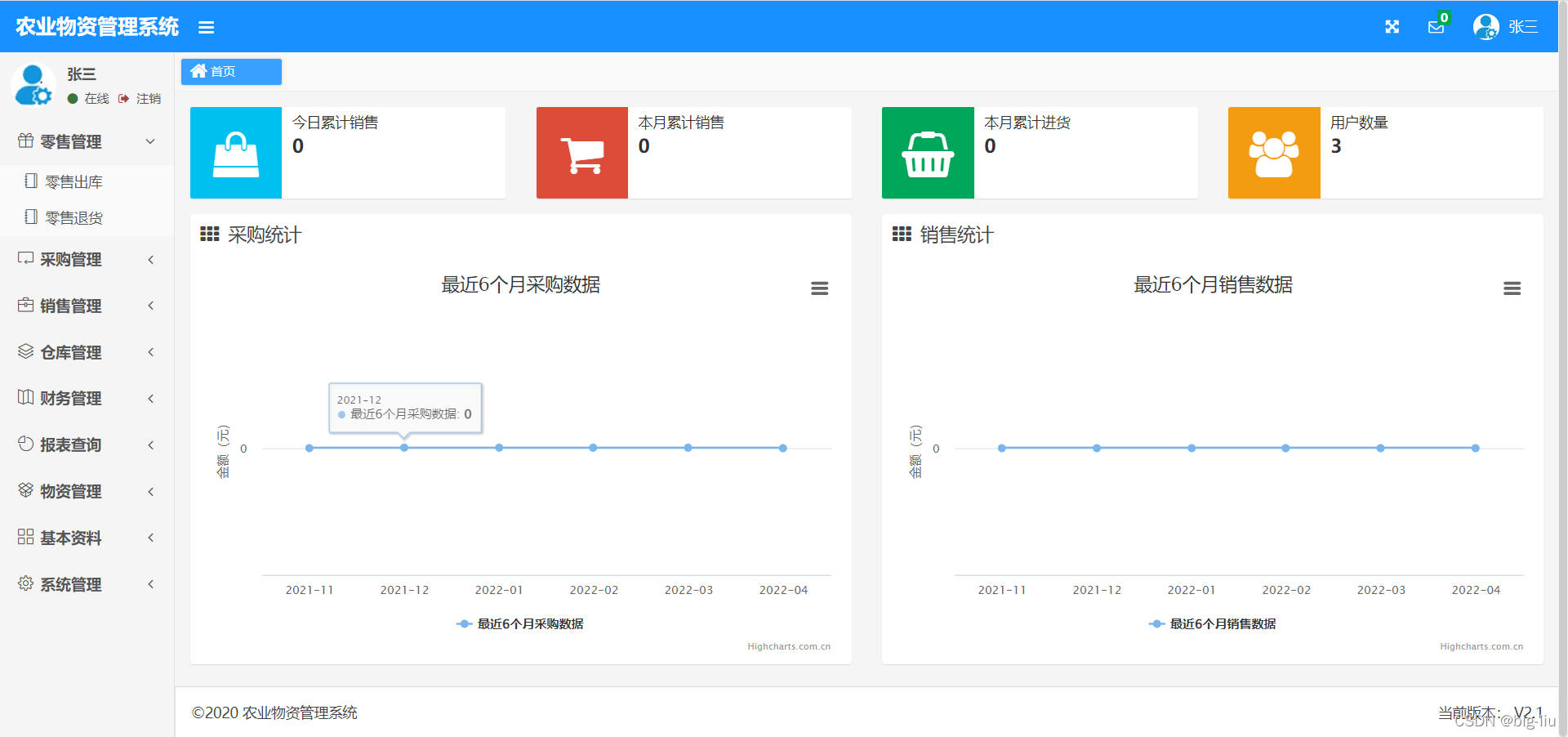Click the 财务管理 book icon
The width and height of the screenshot is (1568, 737).
click(26, 397)
